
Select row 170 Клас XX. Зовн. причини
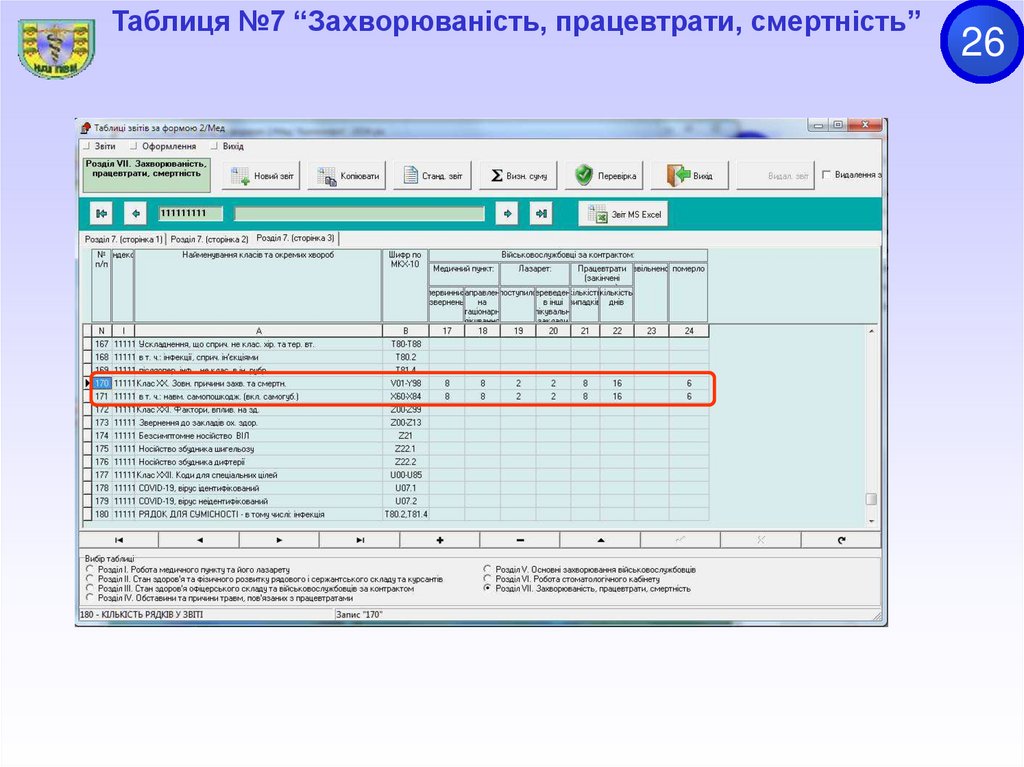pos(396,384)
